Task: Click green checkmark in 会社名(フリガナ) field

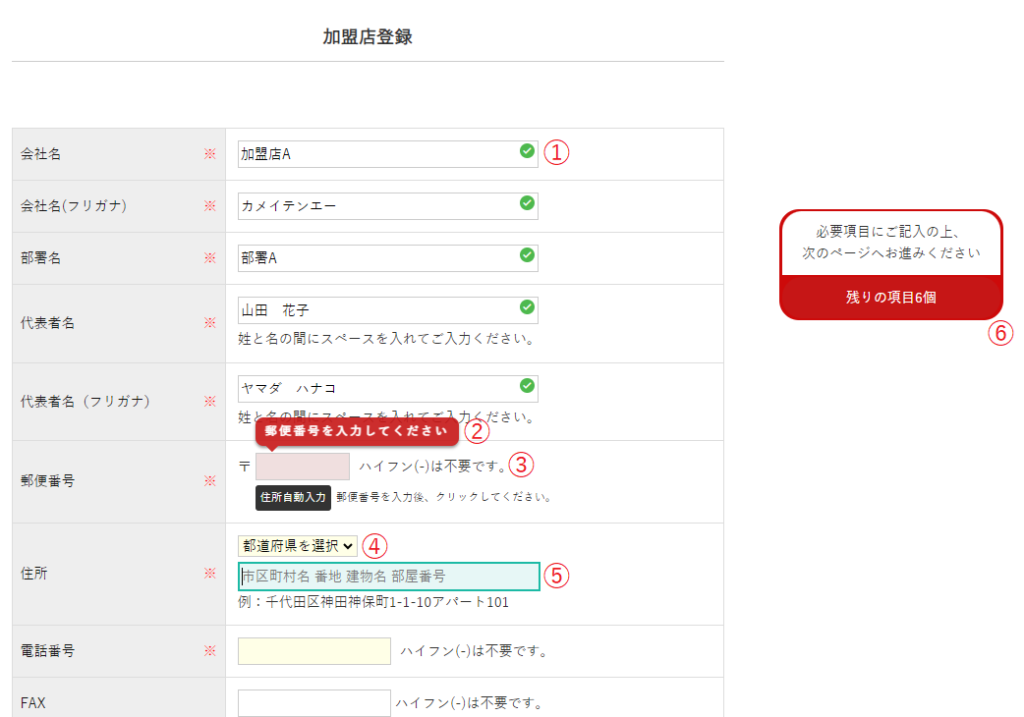Action: pos(527,203)
